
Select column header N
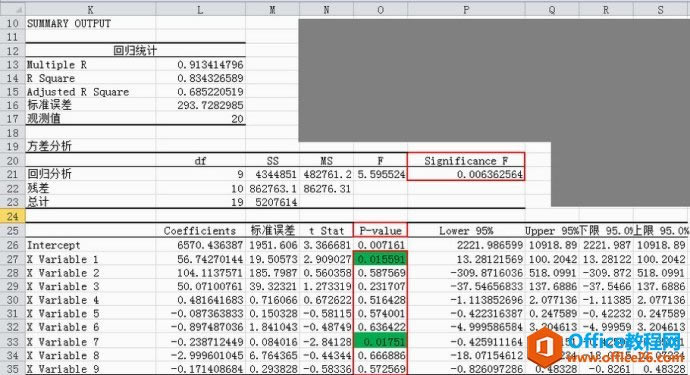pyautogui.click(x=327, y=9)
